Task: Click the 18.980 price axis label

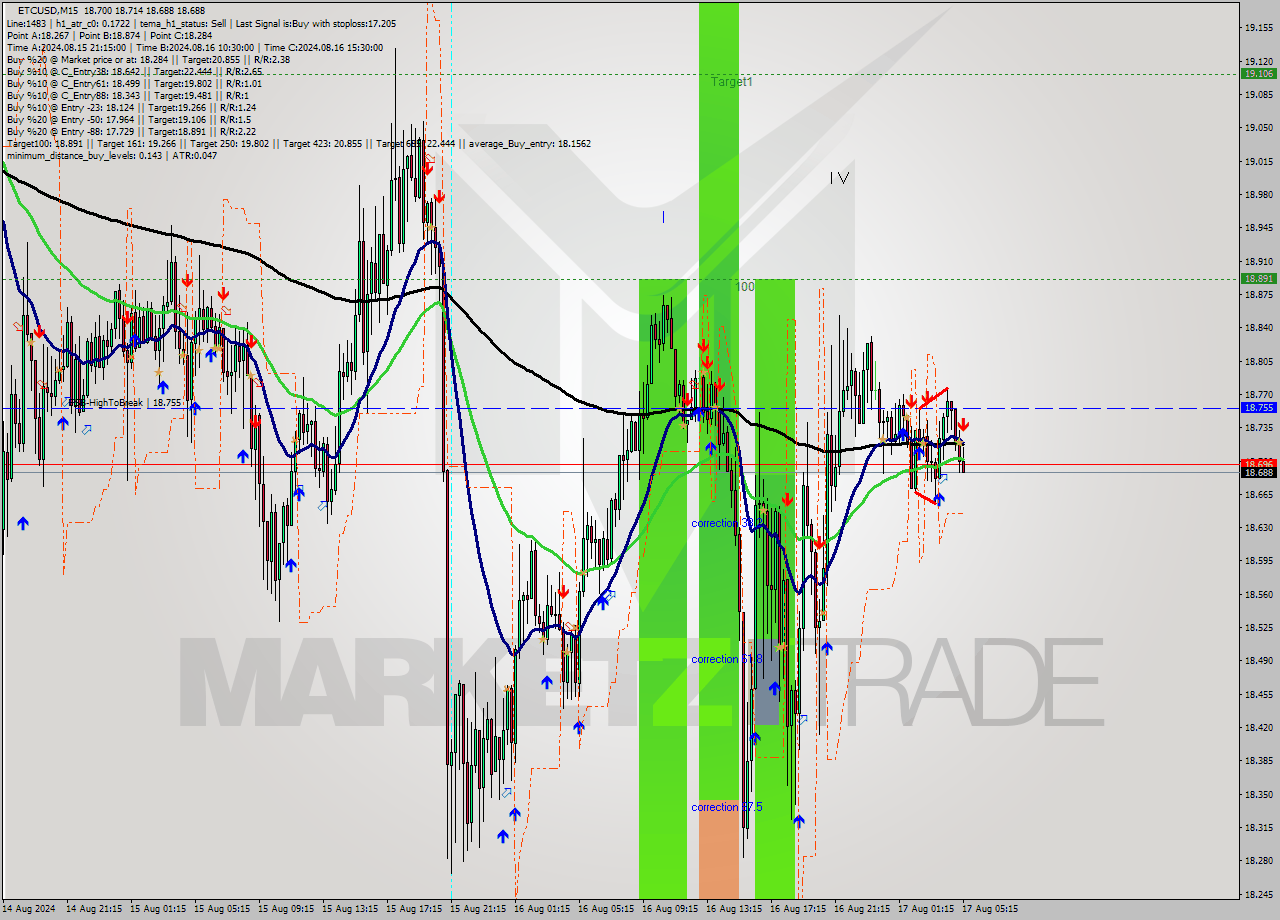Action: [1258, 194]
